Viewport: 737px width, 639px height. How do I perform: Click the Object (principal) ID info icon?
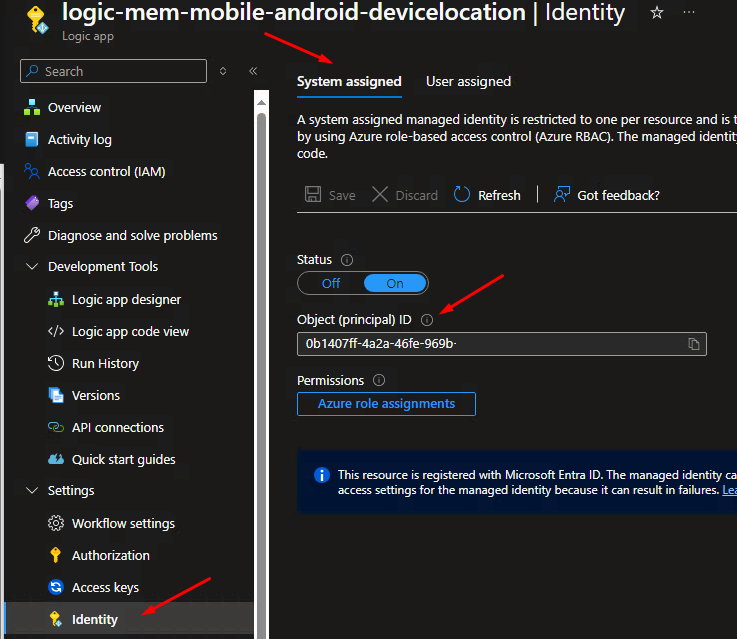point(427,320)
